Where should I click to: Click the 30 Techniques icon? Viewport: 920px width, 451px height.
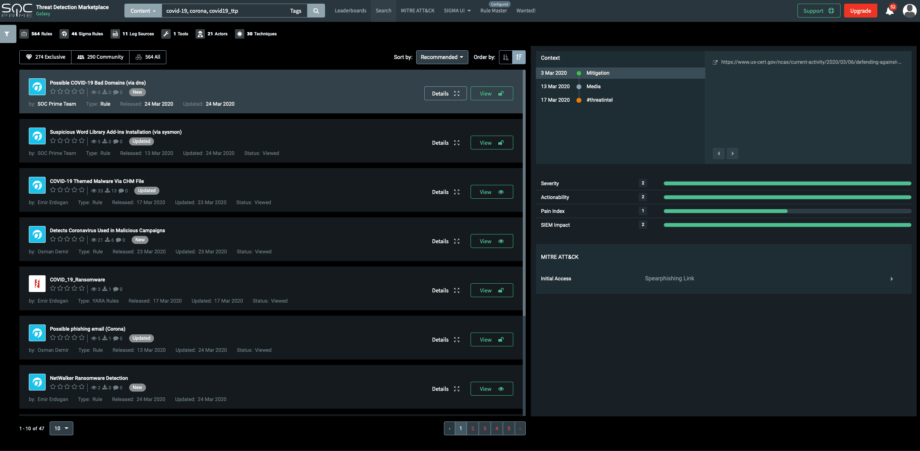pyautogui.click(x=239, y=33)
